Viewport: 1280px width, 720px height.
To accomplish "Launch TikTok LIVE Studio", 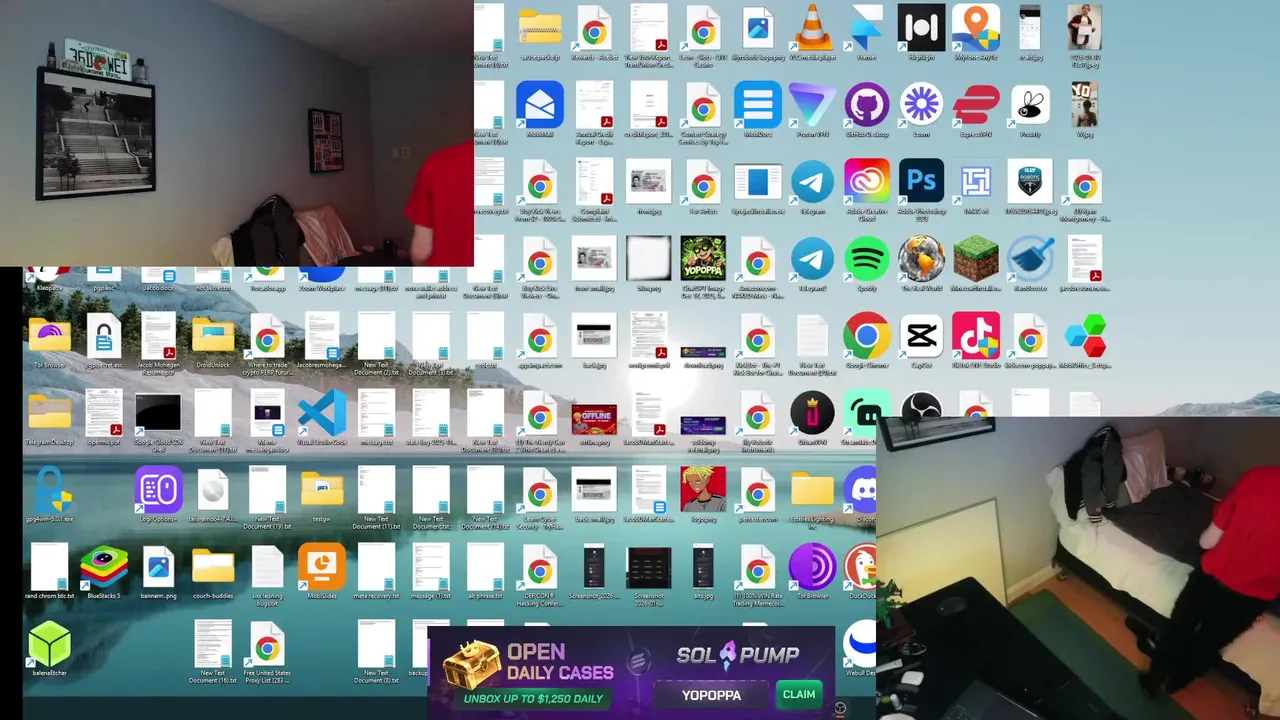I will click(x=976, y=337).
